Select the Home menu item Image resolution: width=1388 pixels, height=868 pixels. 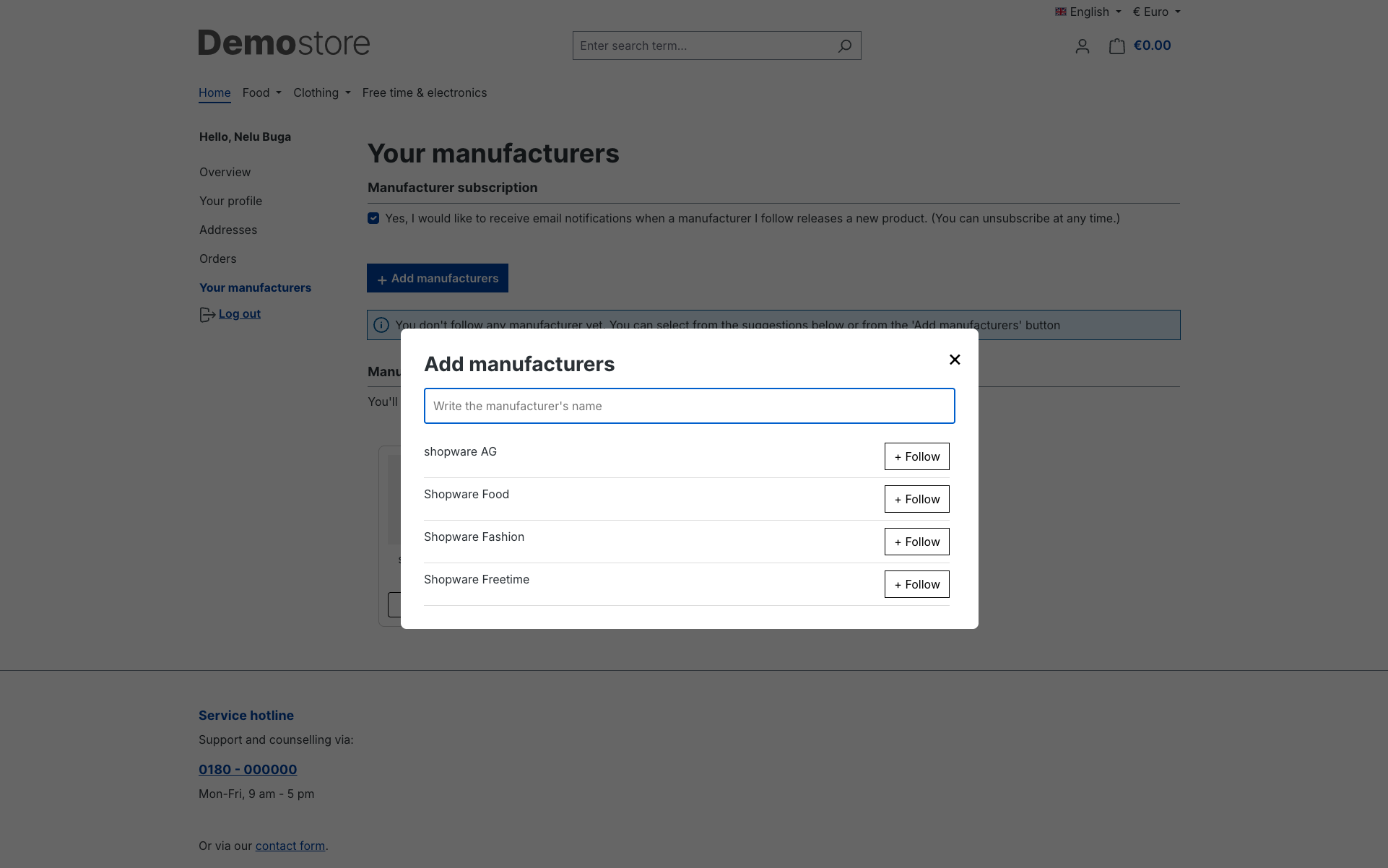pyautogui.click(x=214, y=92)
